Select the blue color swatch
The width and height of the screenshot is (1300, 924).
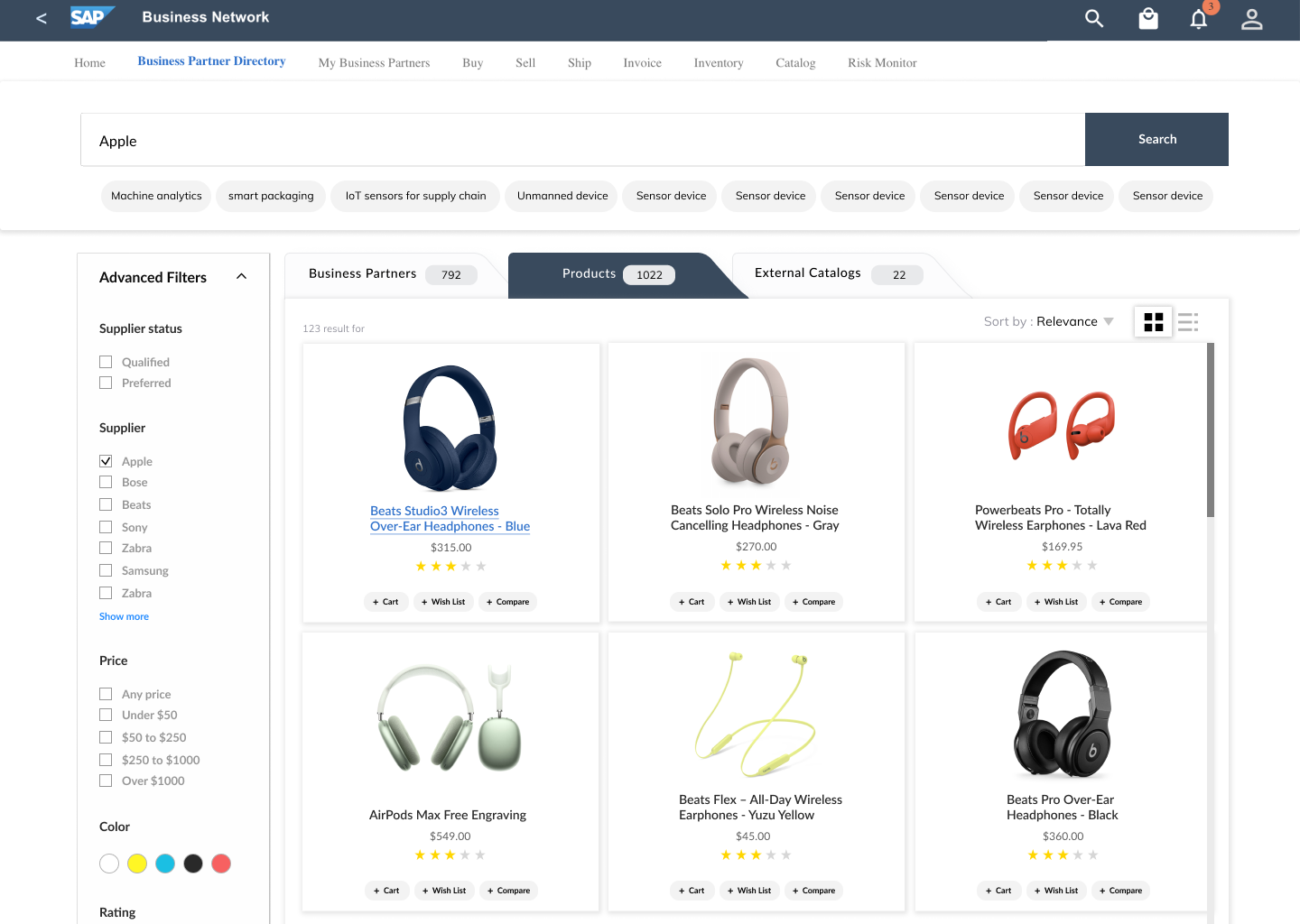point(165,864)
